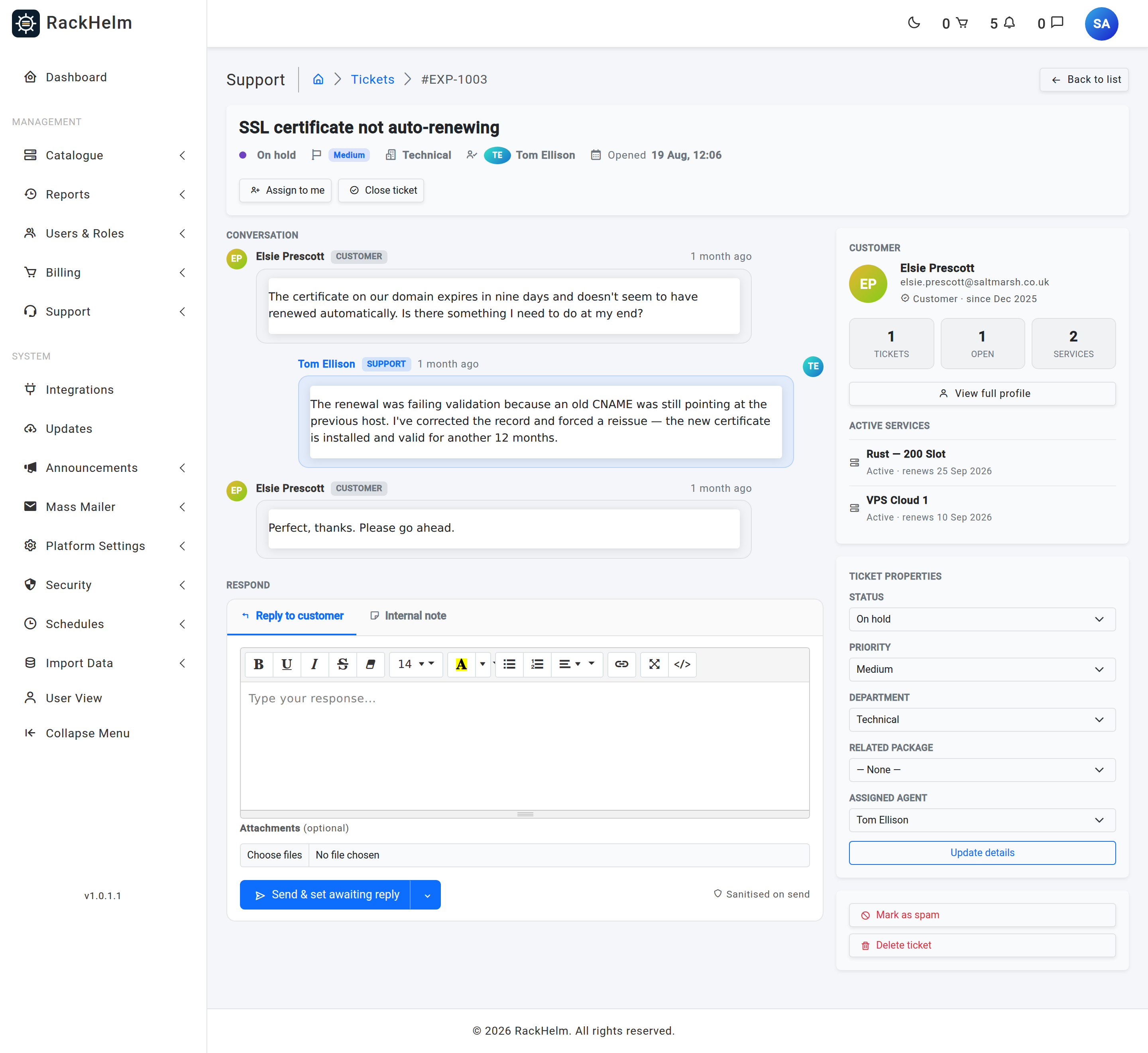Open the Related Package dropdown

coord(982,769)
